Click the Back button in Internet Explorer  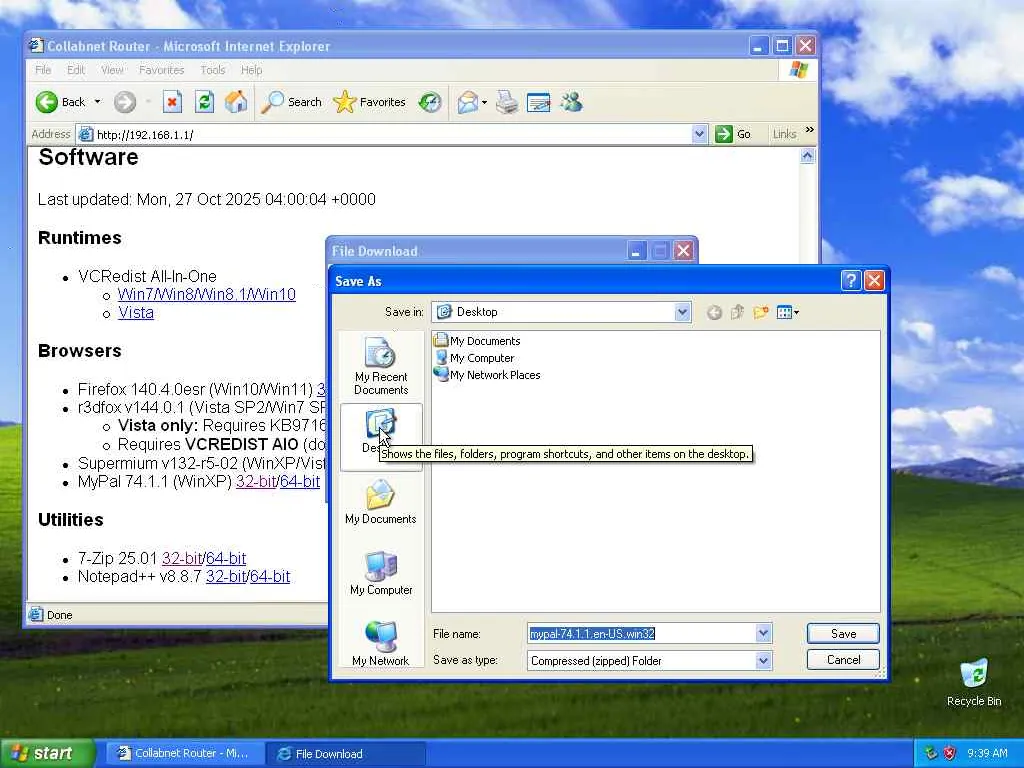(x=60, y=102)
